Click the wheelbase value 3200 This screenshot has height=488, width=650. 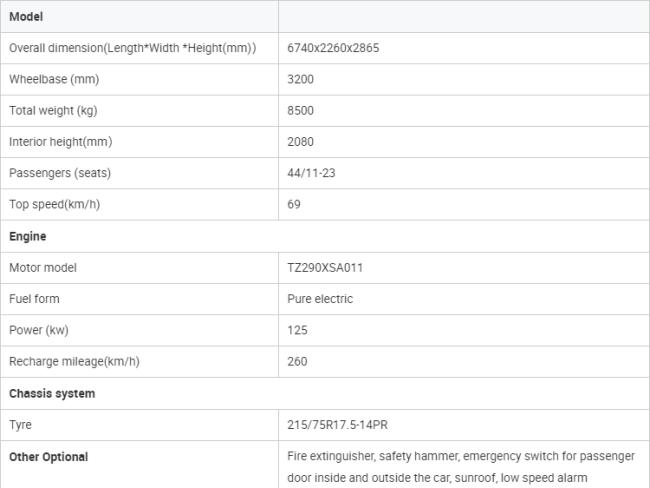(x=300, y=79)
